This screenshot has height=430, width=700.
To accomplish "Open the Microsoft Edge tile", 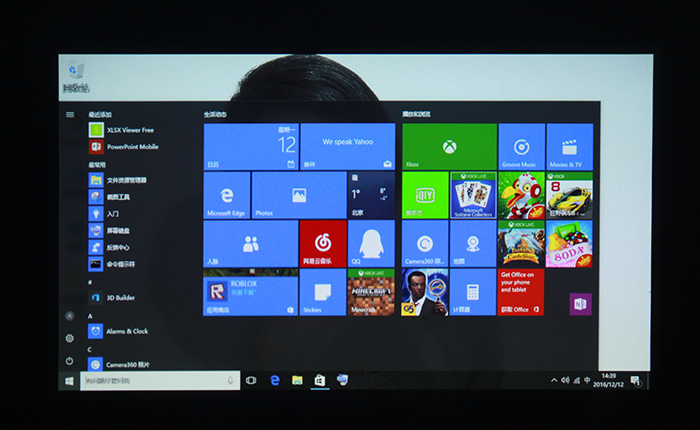I will point(226,195).
